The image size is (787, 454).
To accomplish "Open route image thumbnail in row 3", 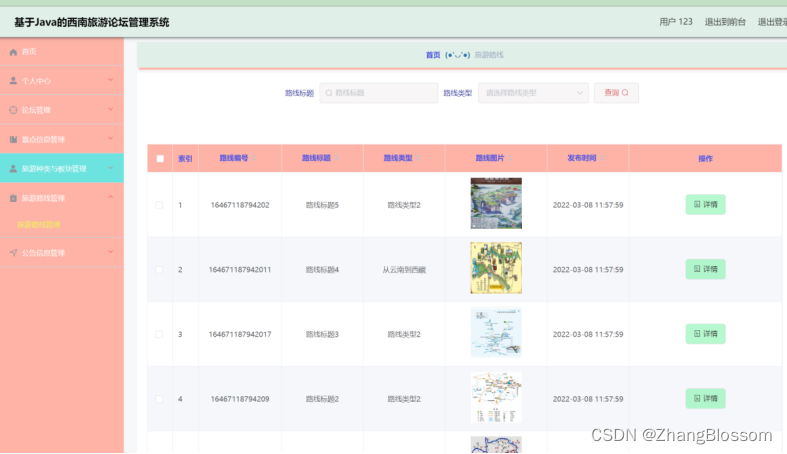I will 496,333.
